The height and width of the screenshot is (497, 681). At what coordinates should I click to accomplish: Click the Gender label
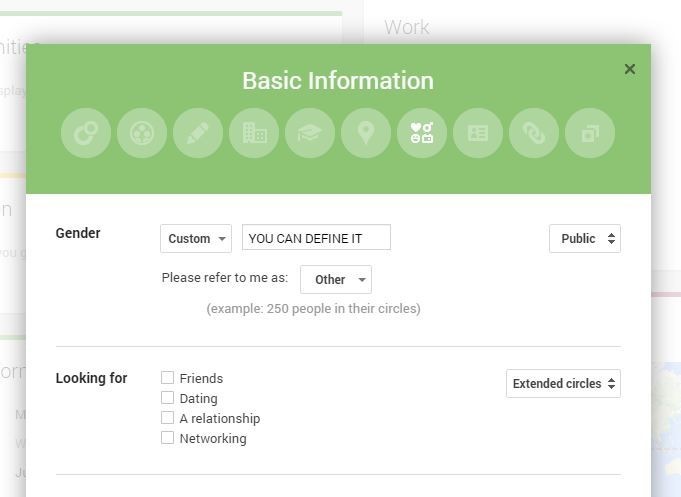click(x=78, y=233)
